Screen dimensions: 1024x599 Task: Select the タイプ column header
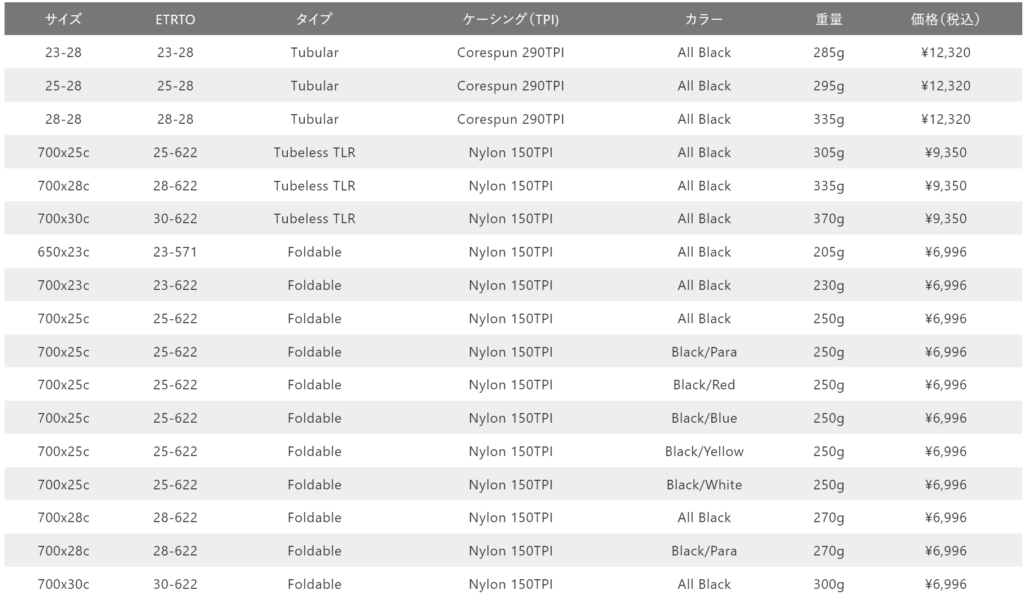(314, 19)
